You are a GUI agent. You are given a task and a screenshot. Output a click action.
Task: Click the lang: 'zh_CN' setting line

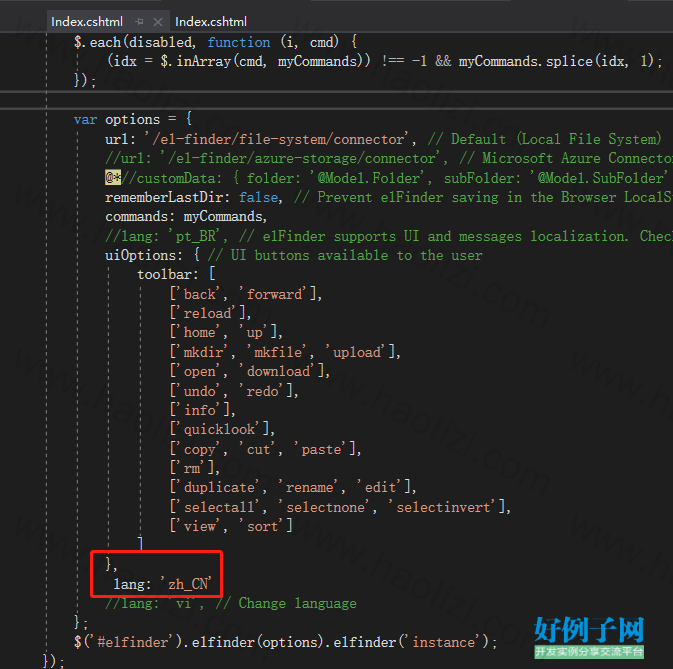pyautogui.click(x=162, y=584)
